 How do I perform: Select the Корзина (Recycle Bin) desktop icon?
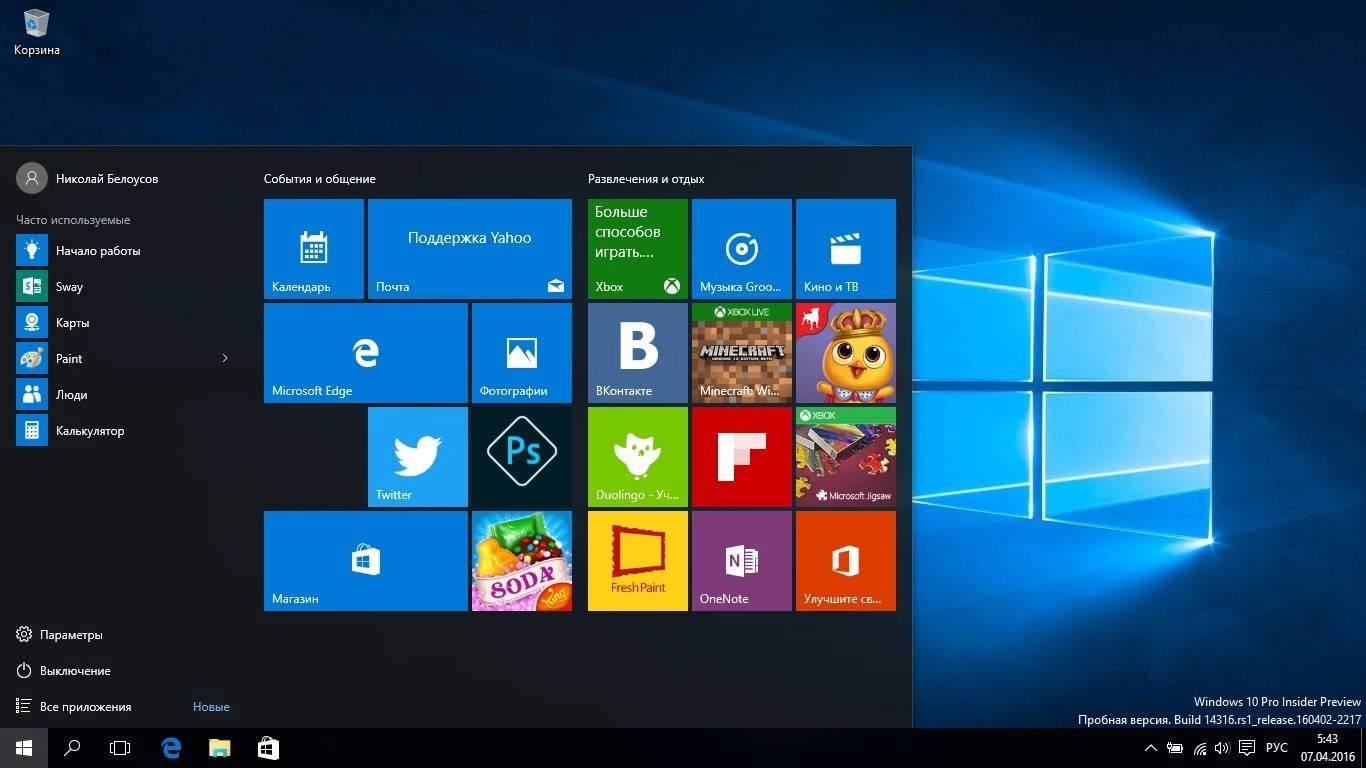(x=37, y=32)
